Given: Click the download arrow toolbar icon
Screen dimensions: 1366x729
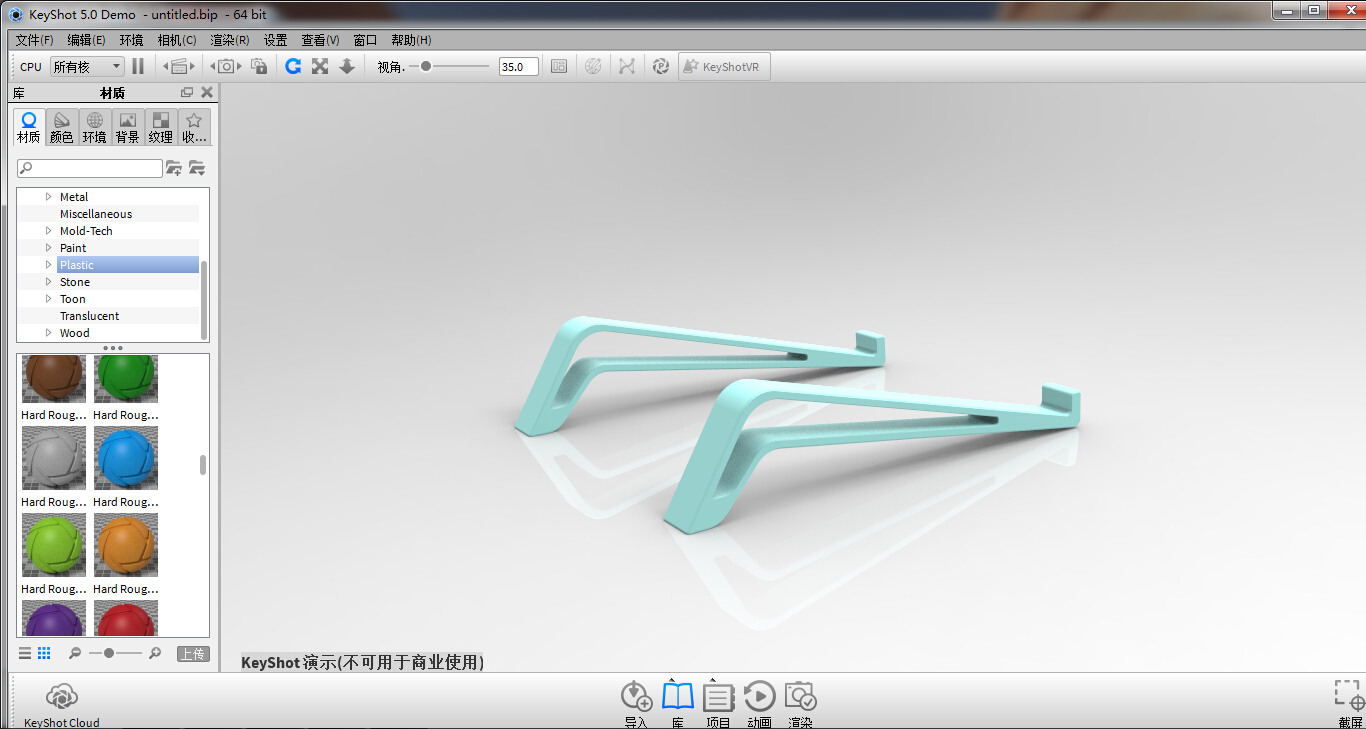Looking at the screenshot, I should tap(347, 66).
